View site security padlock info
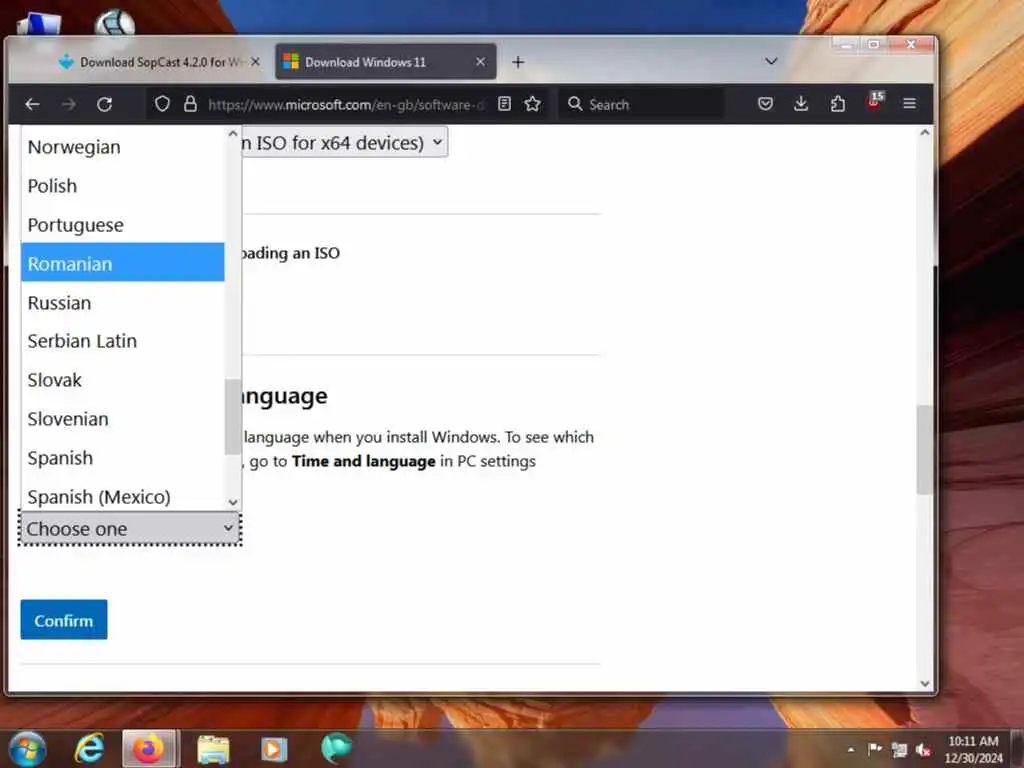Viewport: 1024px width, 768px height. pos(190,104)
